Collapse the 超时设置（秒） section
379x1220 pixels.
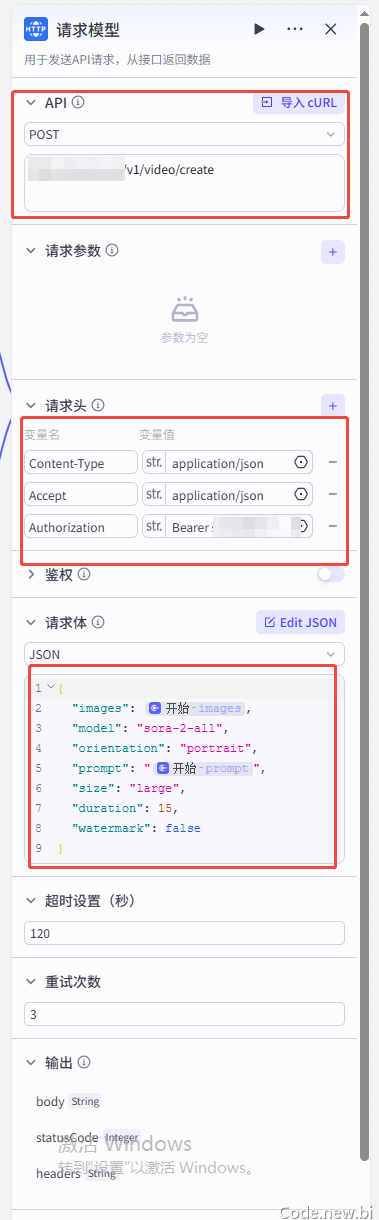(30, 901)
